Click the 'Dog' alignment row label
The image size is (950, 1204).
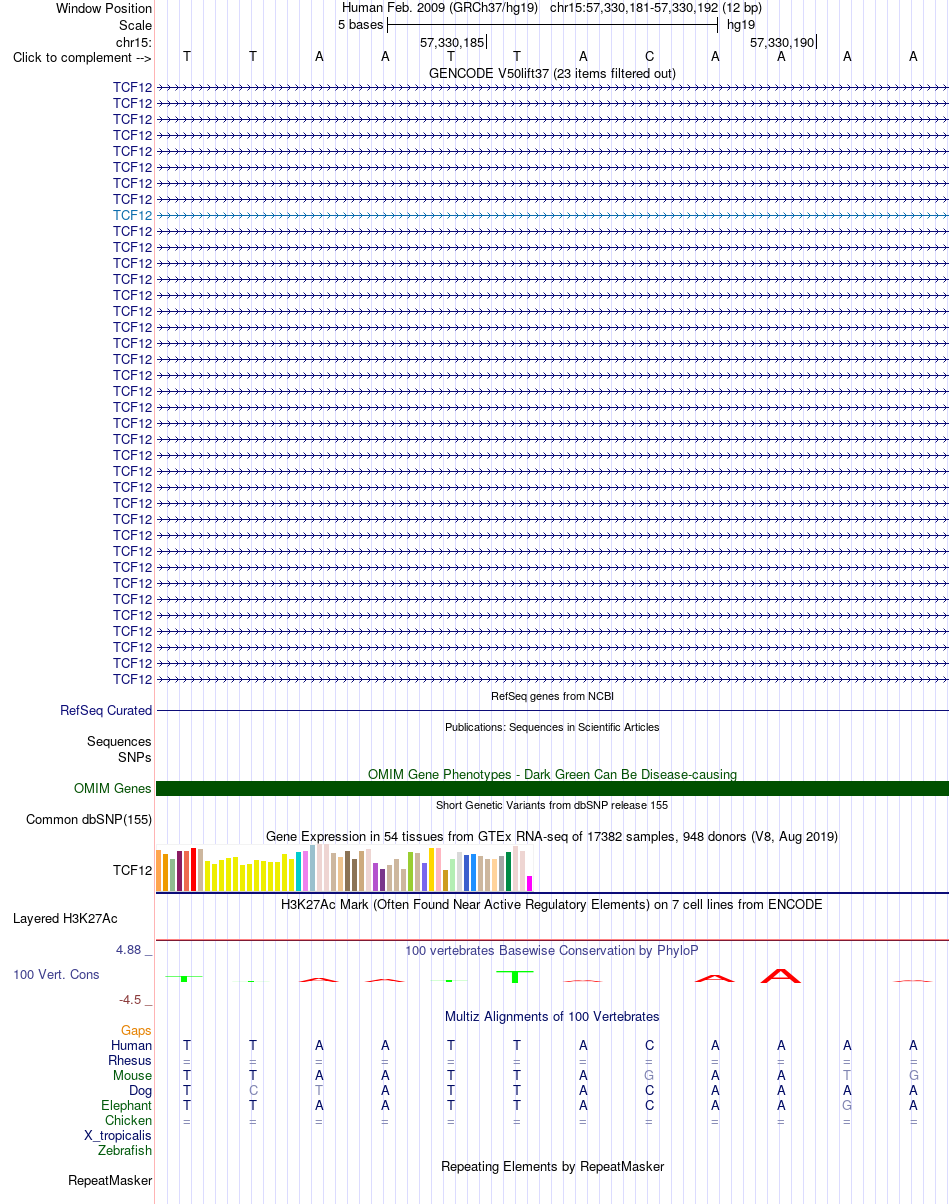click(x=141, y=1091)
